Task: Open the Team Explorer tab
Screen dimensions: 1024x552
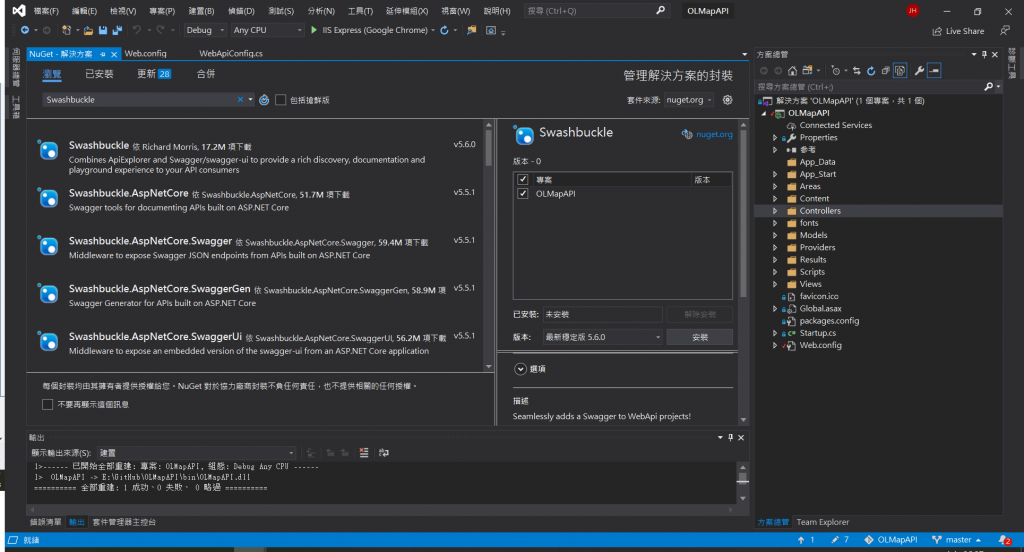Action: (x=822, y=522)
